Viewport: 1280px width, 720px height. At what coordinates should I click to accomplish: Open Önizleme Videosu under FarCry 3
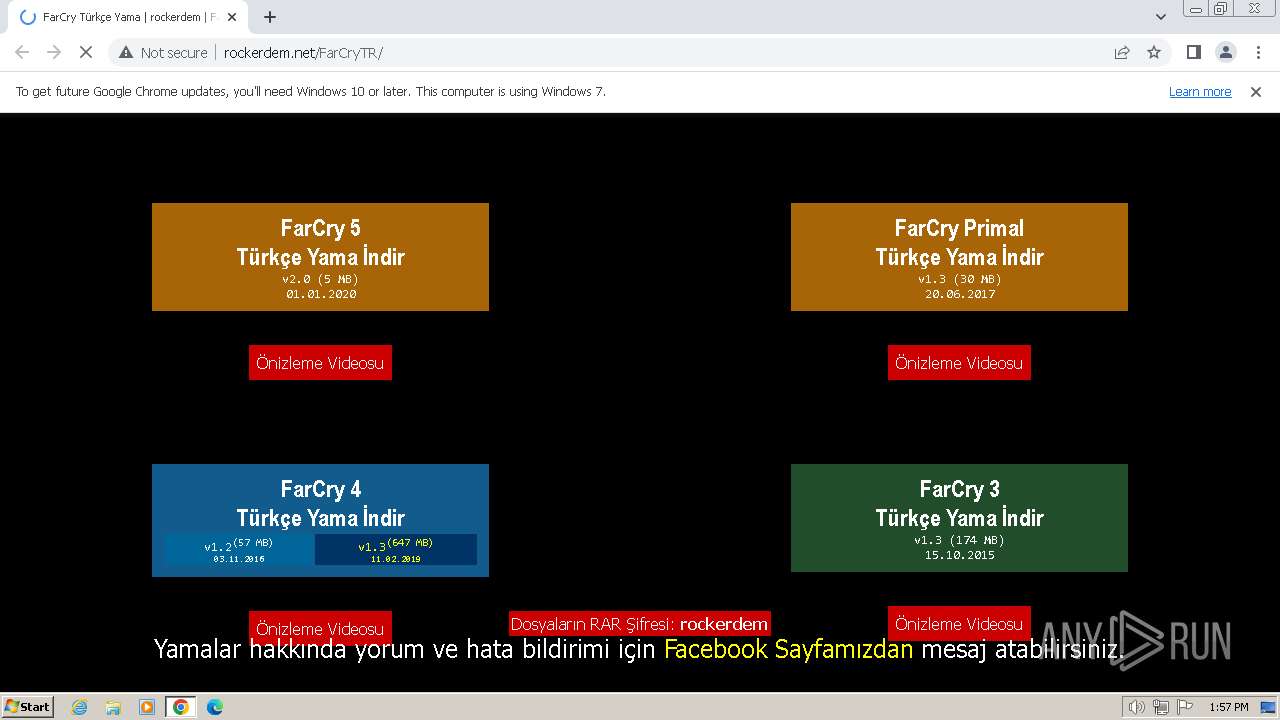(x=959, y=623)
